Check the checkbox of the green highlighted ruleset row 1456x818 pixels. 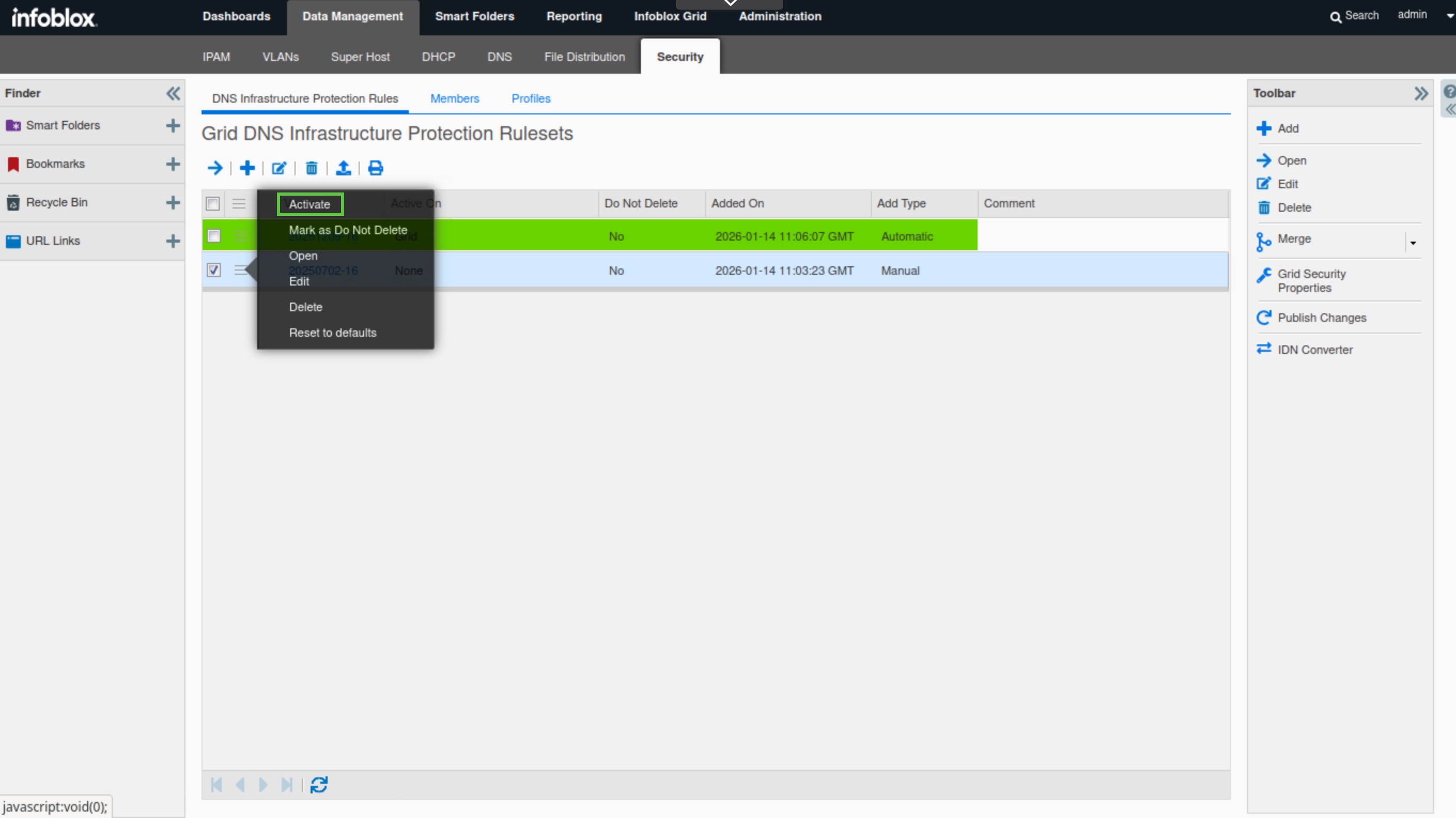point(213,236)
